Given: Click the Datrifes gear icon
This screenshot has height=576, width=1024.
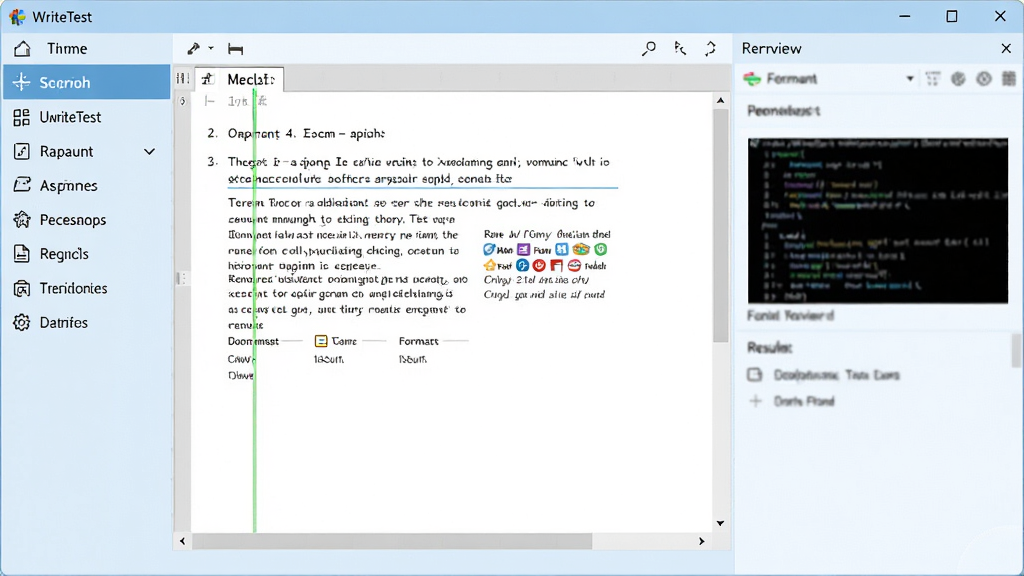Looking at the screenshot, I should (x=22, y=323).
